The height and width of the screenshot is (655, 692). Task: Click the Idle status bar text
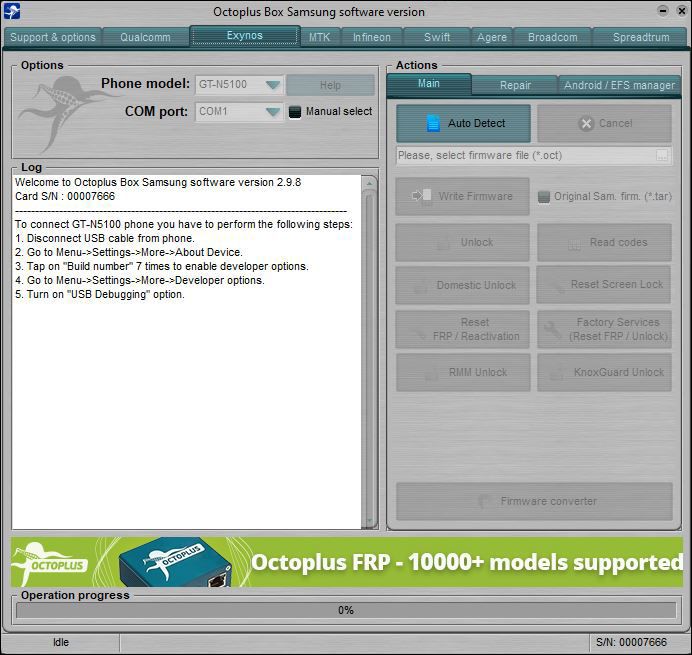pos(61,642)
